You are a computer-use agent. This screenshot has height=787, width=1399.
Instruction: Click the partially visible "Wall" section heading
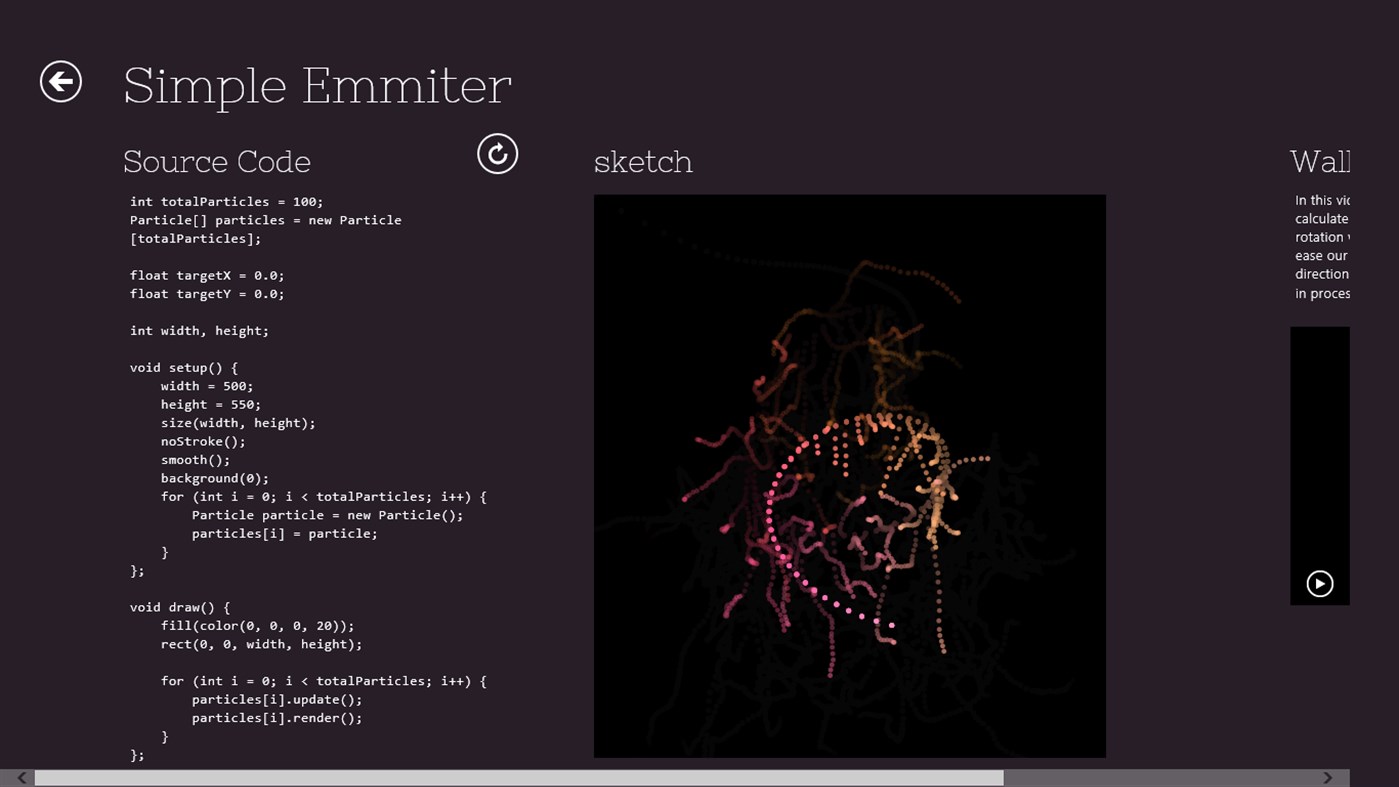pos(1319,161)
